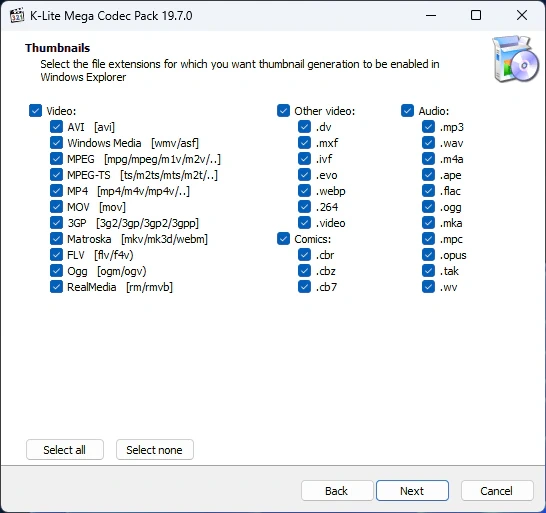
Task: Toggle the .ape checkbox
Action: tap(428, 175)
